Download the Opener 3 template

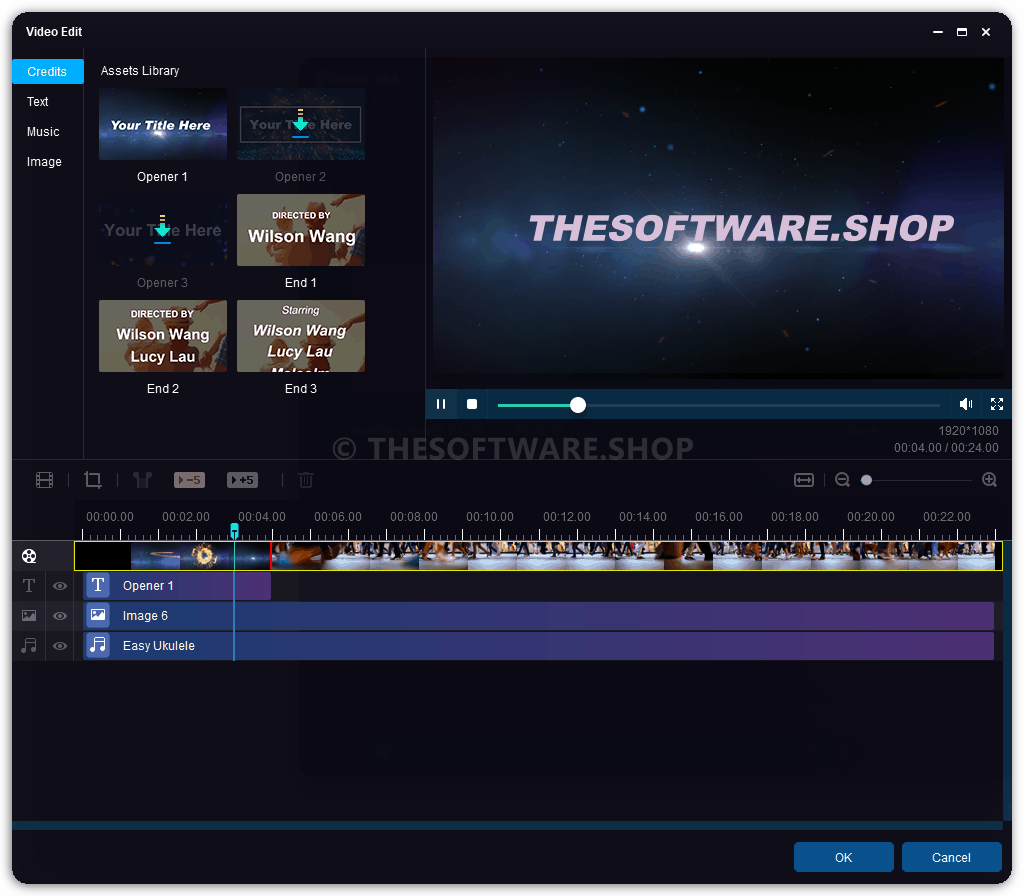[163, 229]
